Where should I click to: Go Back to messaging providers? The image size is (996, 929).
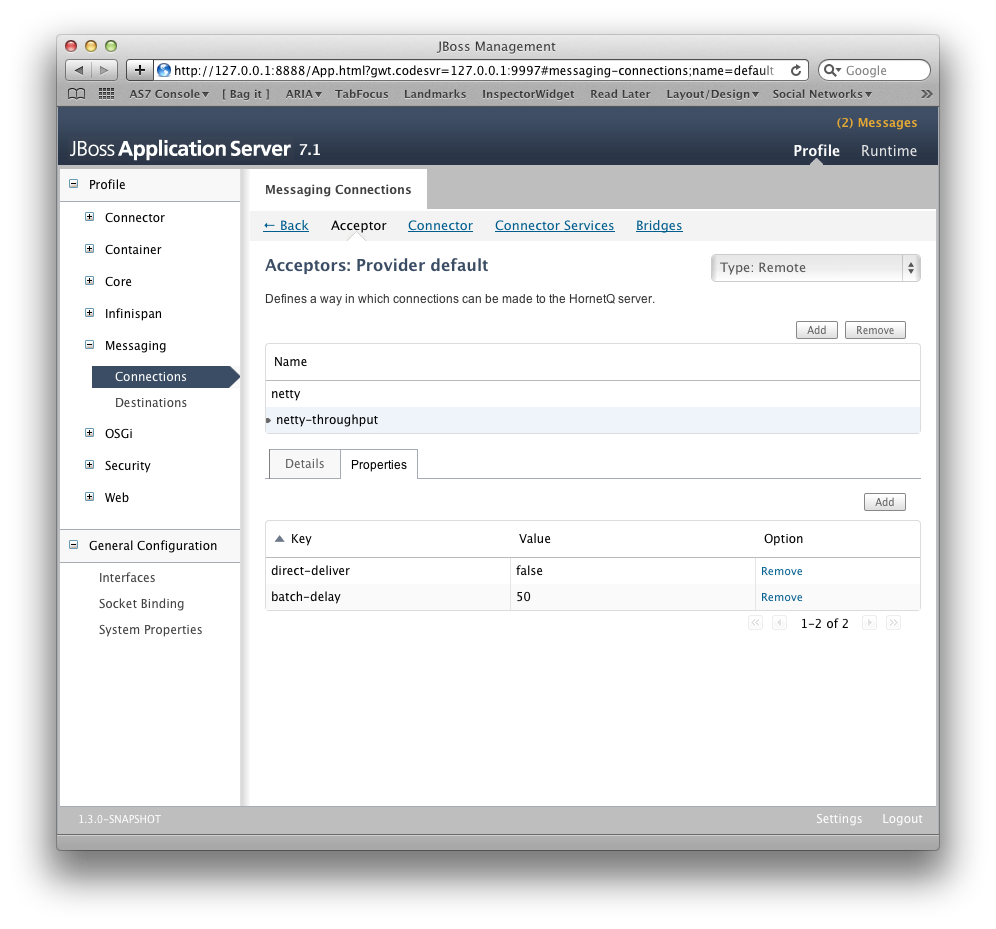tap(286, 225)
